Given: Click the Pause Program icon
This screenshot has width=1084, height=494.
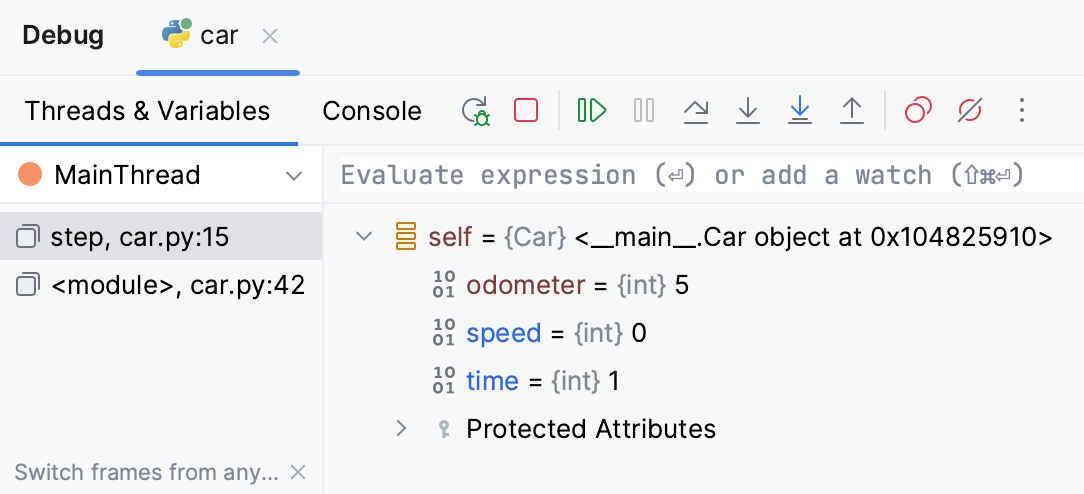Looking at the screenshot, I should pyautogui.click(x=644, y=110).
